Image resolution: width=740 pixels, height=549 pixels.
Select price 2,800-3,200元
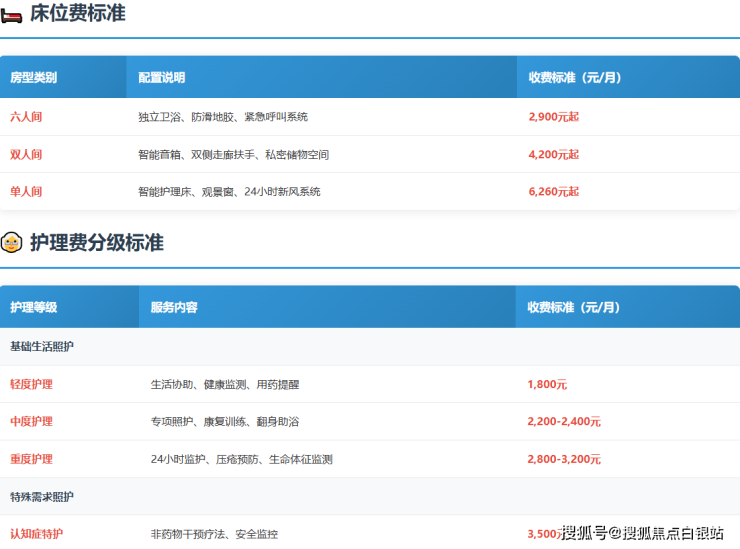564,459
